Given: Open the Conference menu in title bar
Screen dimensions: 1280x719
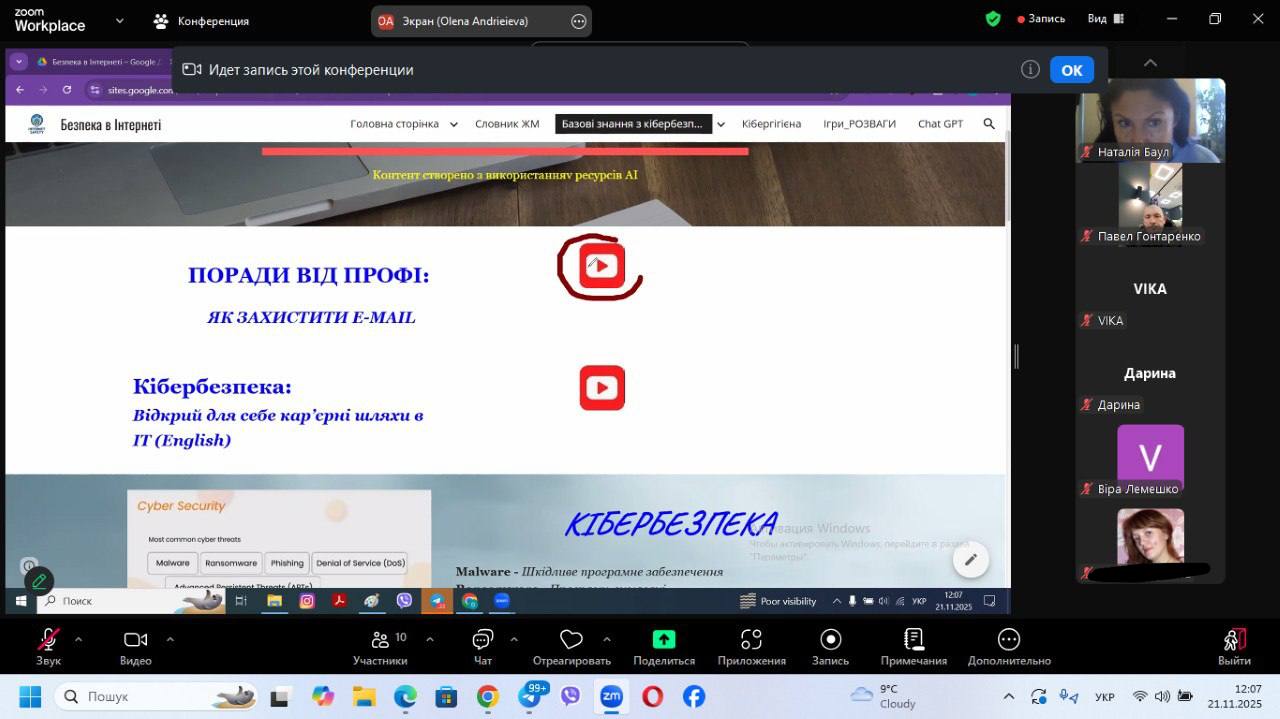Looking at the screenshot, I should [201, 21].
